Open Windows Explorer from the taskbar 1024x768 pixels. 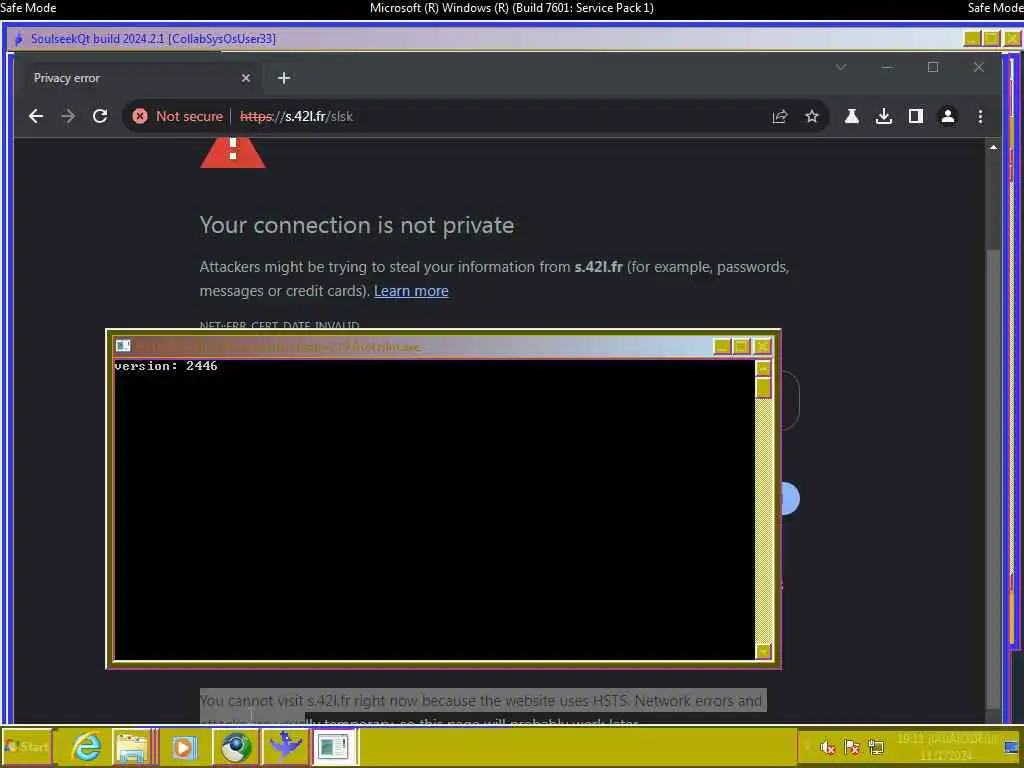133,746
